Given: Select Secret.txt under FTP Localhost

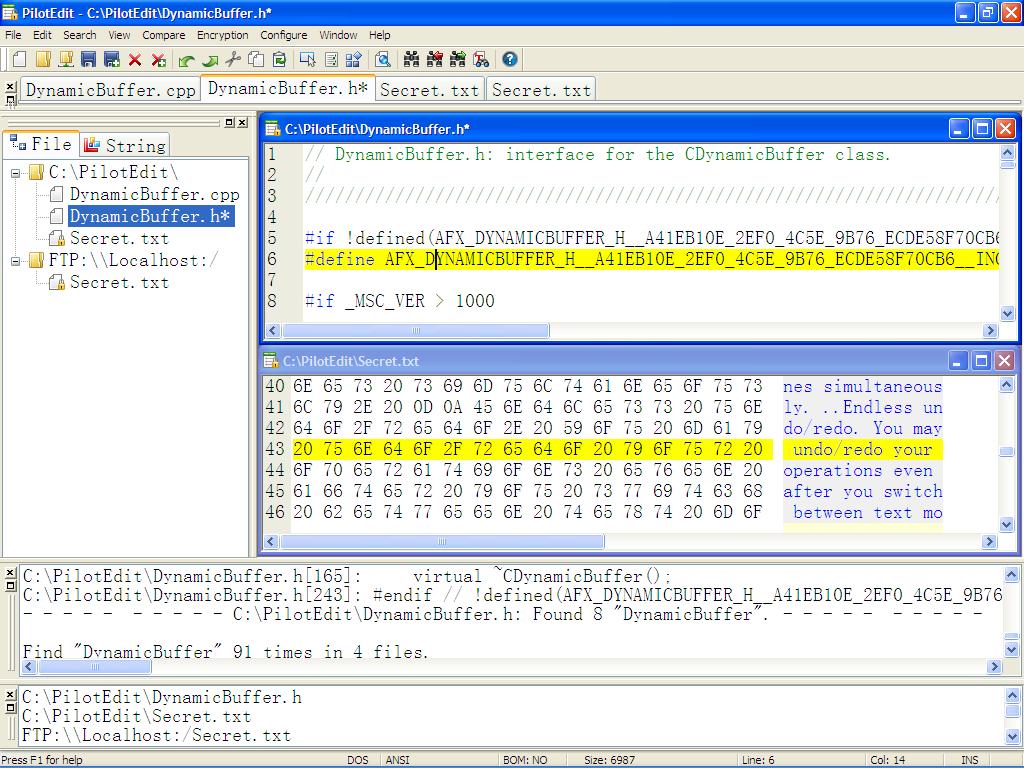Looking at the screenshot, I should [118, 282].
